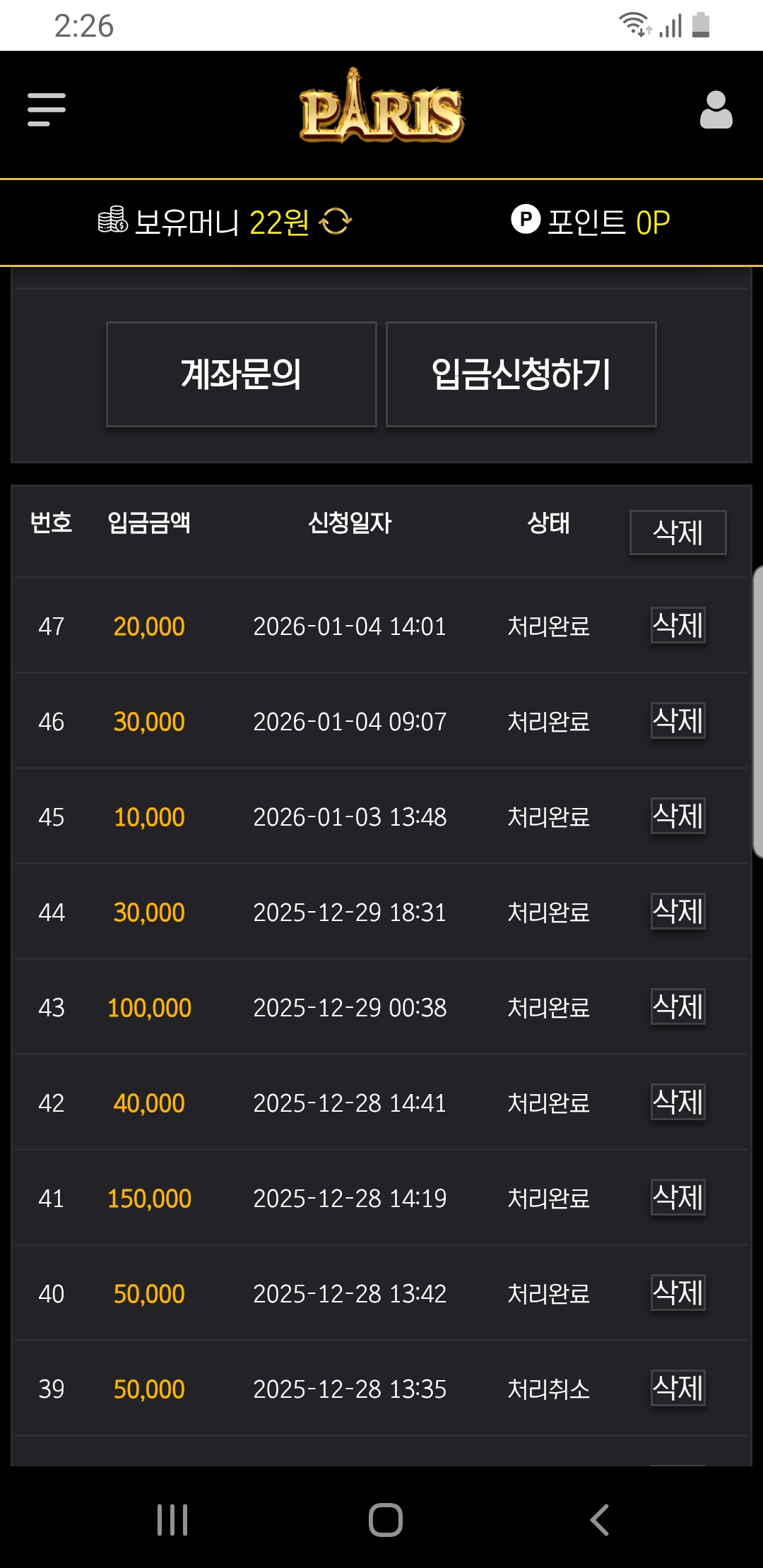Tap the user profile icon

tap(716, 110)
